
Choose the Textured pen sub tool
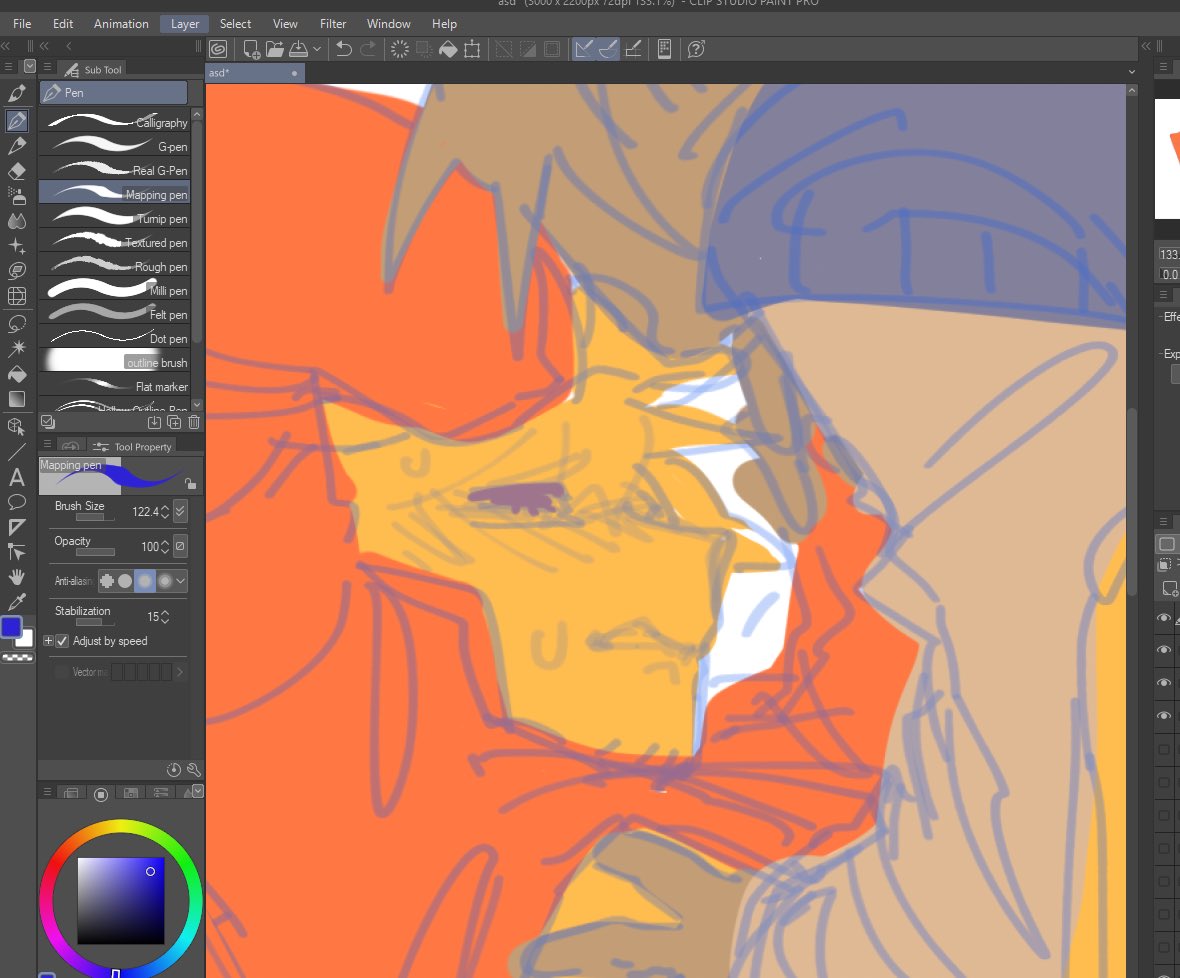114,242
